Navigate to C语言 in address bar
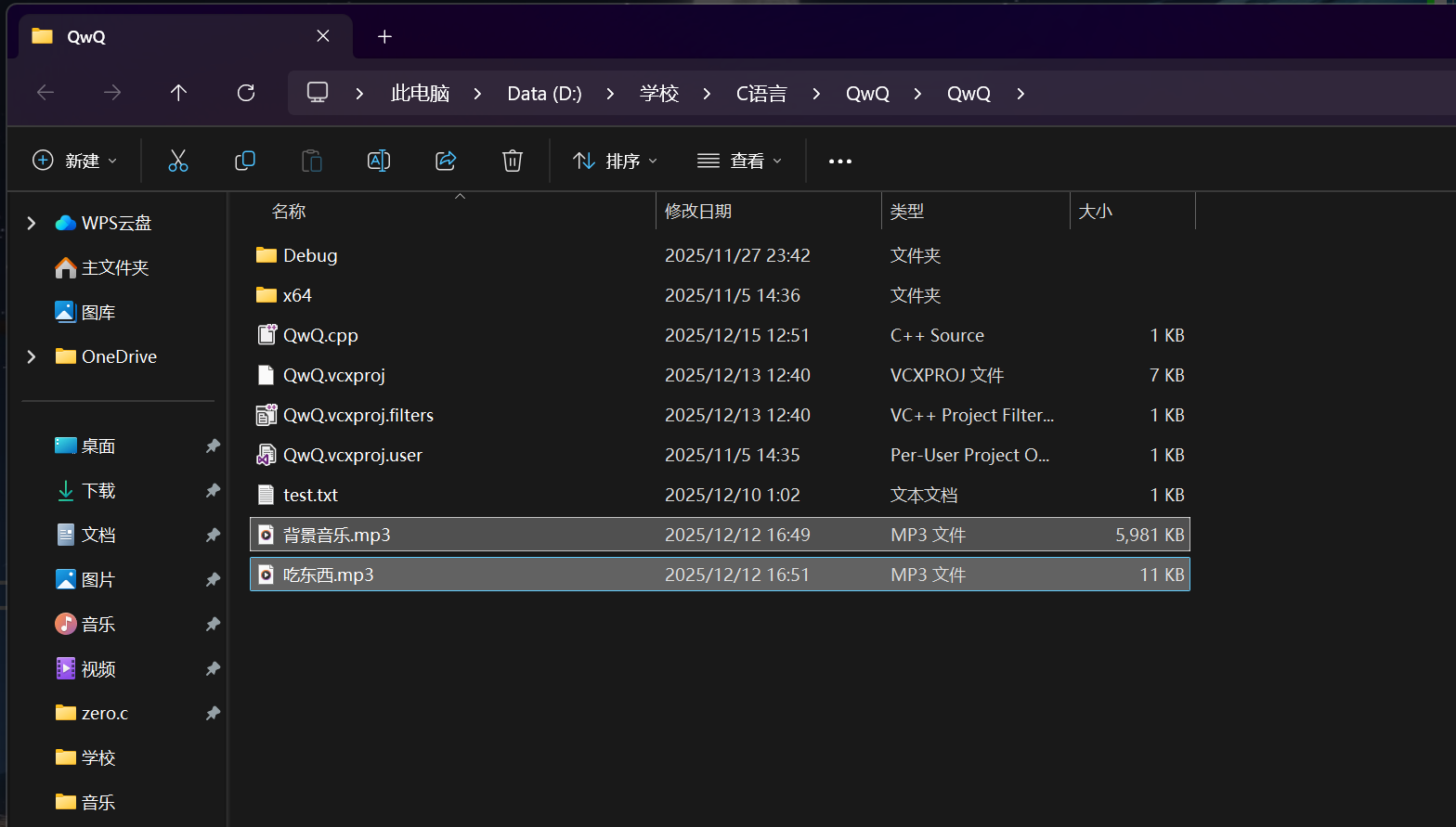 click(x=761, y=94)
